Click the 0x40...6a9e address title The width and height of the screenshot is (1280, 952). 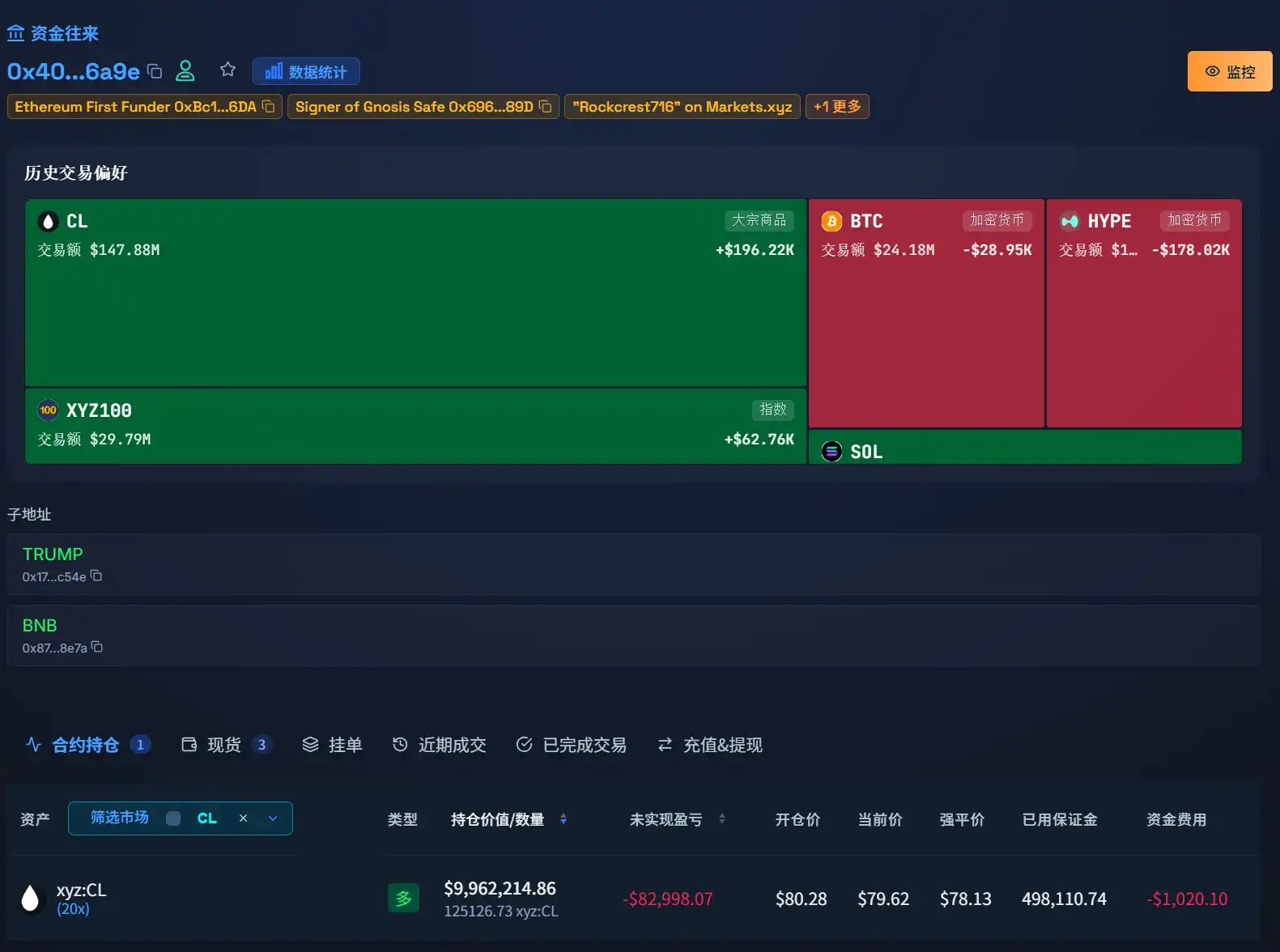(74, 71)
